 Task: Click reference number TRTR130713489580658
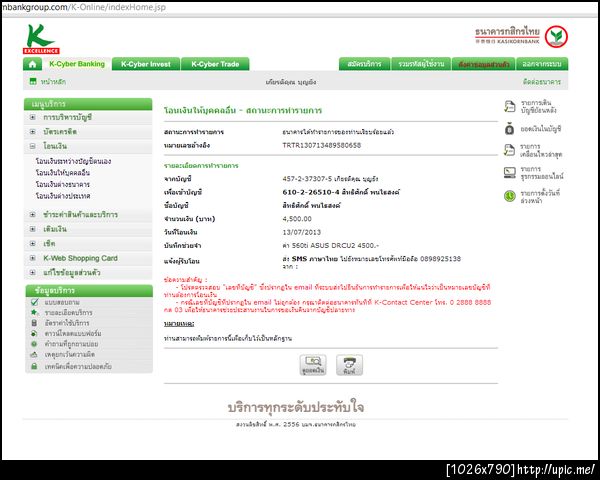click(321, 145)
